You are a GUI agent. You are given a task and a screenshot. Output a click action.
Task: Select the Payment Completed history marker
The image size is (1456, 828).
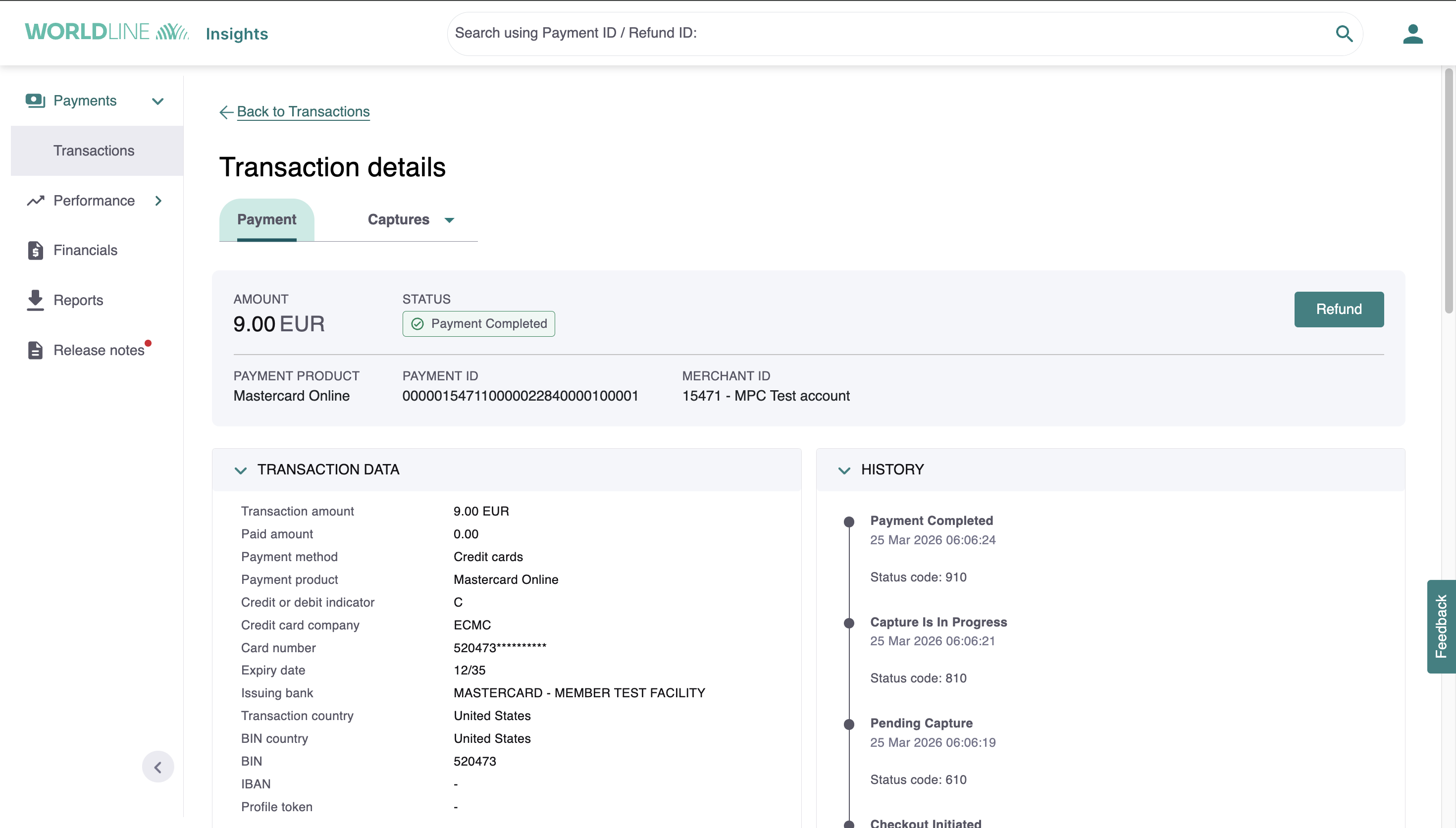[x=849, y=521]
